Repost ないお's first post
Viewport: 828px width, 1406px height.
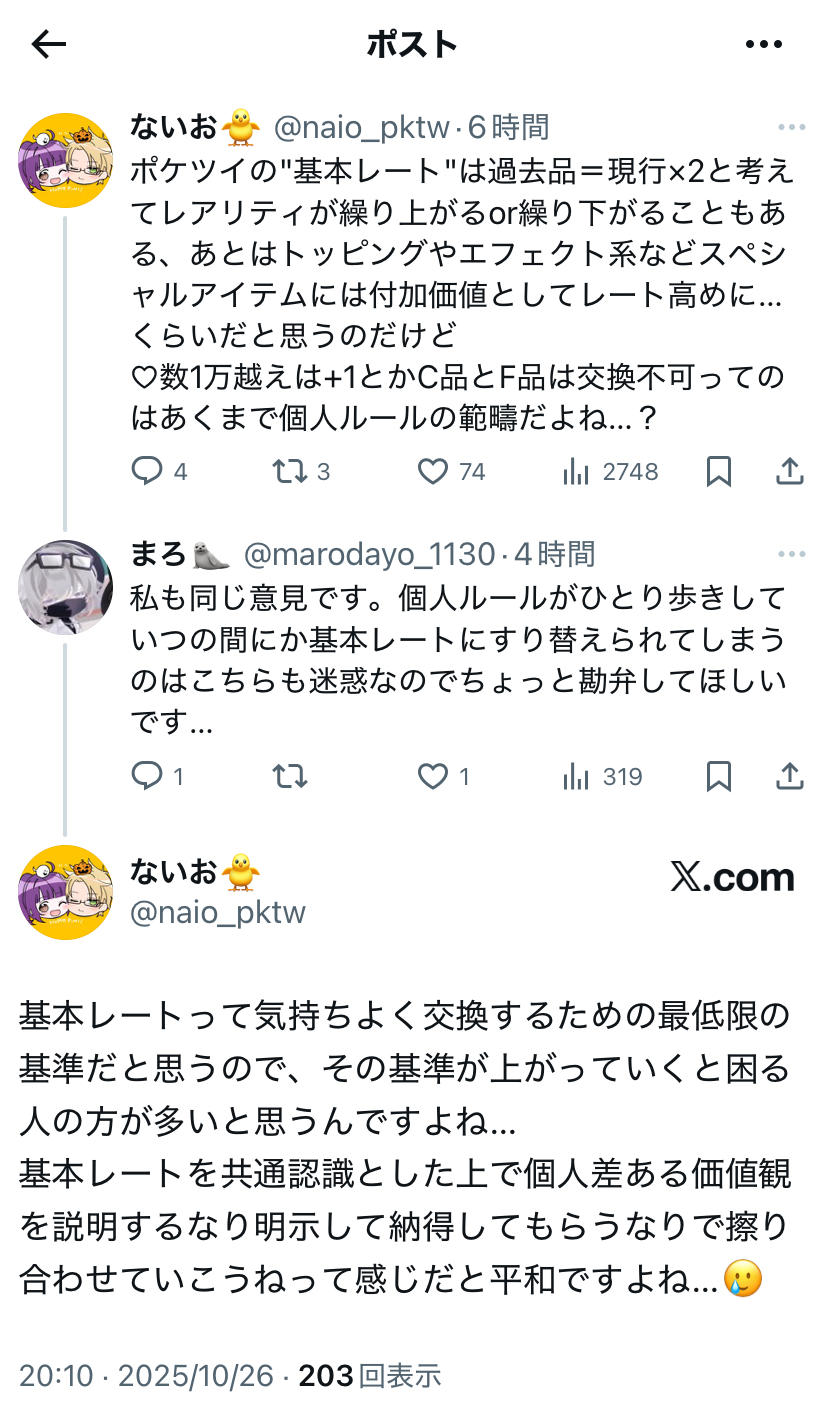click(x=290, y=472)
